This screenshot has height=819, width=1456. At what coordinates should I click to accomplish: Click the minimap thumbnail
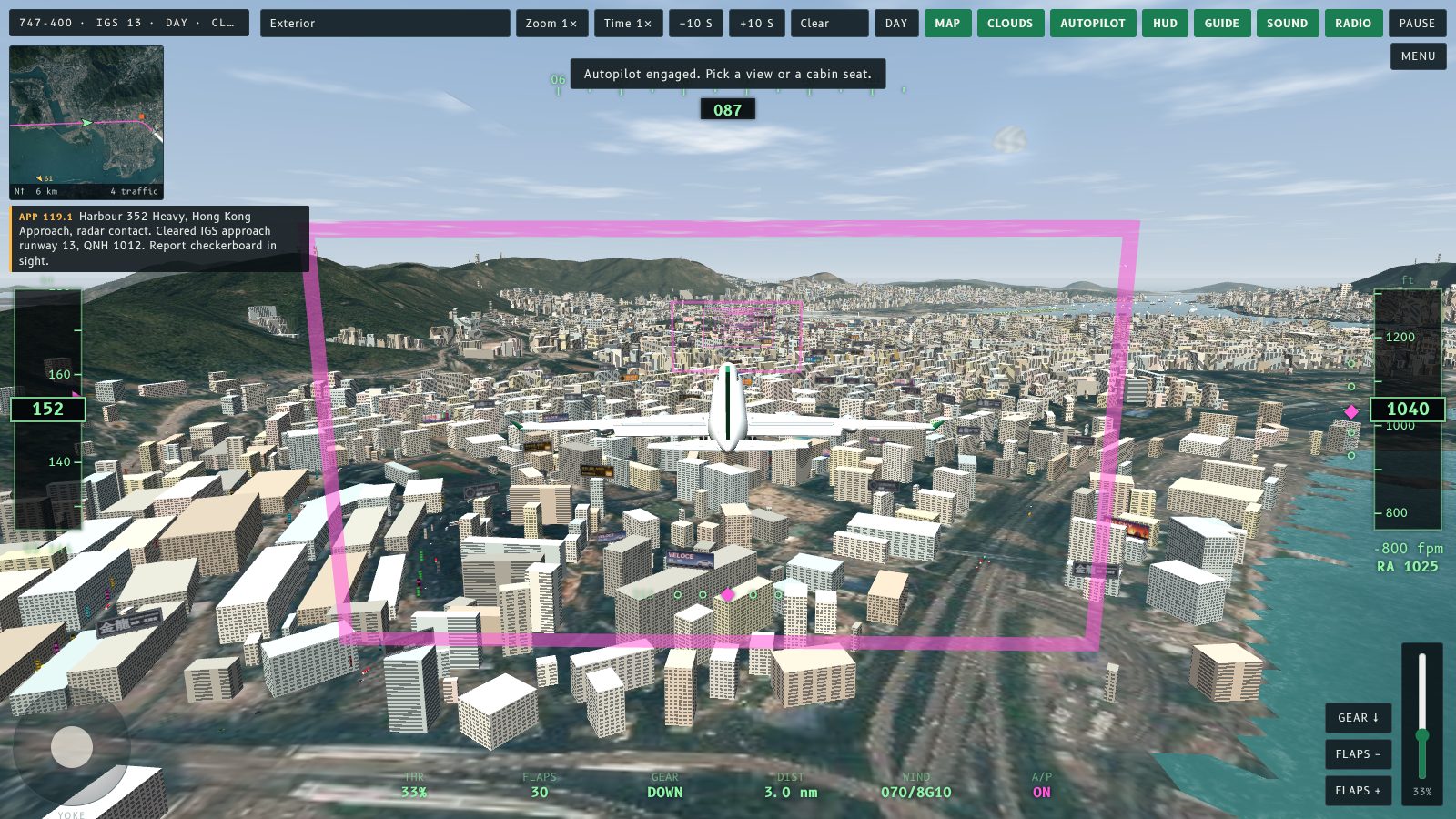click(x=86, y=123)
